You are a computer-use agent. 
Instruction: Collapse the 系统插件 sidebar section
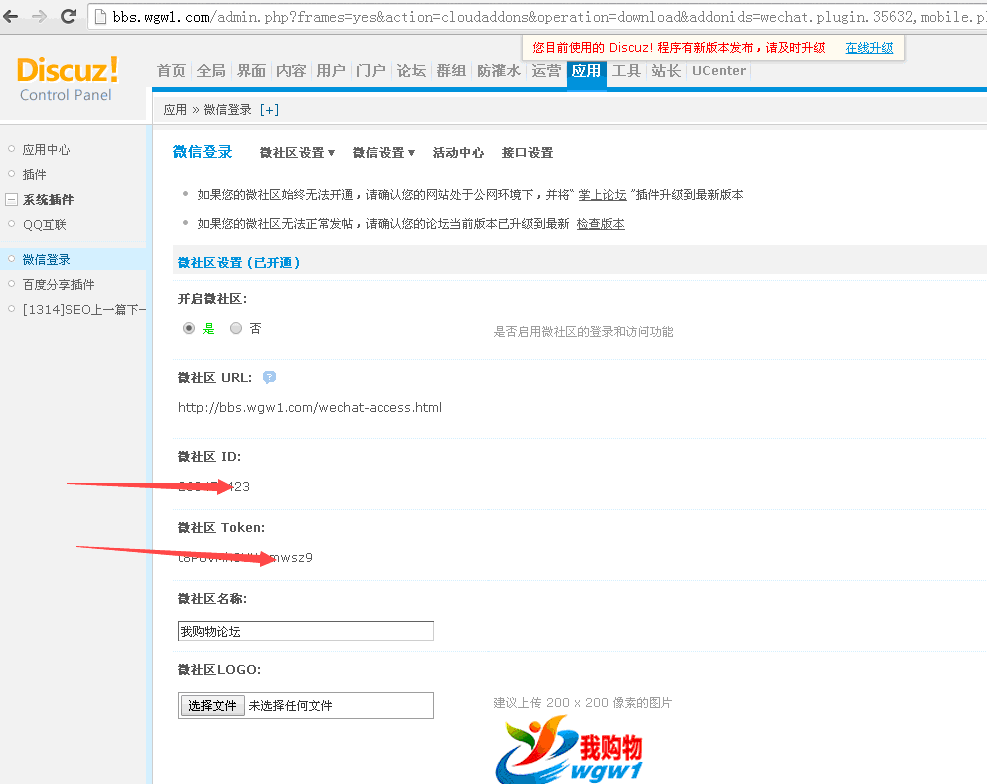(11, 200)
